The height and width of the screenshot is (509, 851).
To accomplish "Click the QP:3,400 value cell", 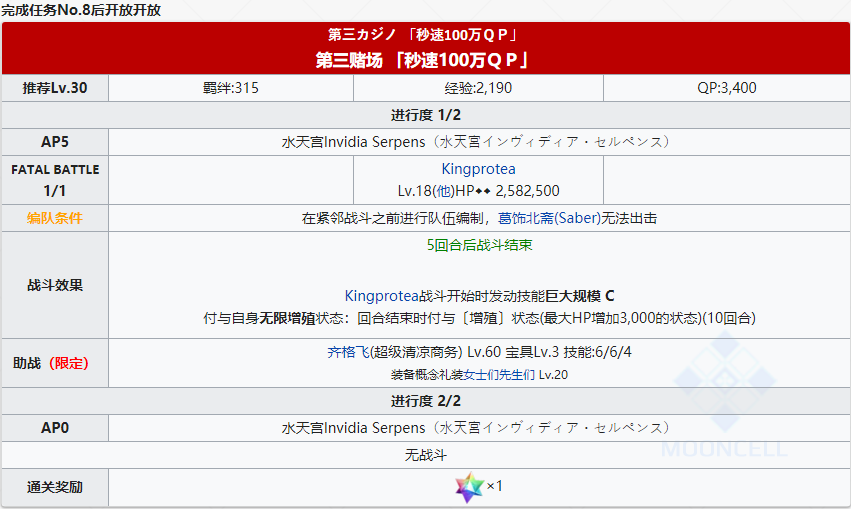I will 727,88.
